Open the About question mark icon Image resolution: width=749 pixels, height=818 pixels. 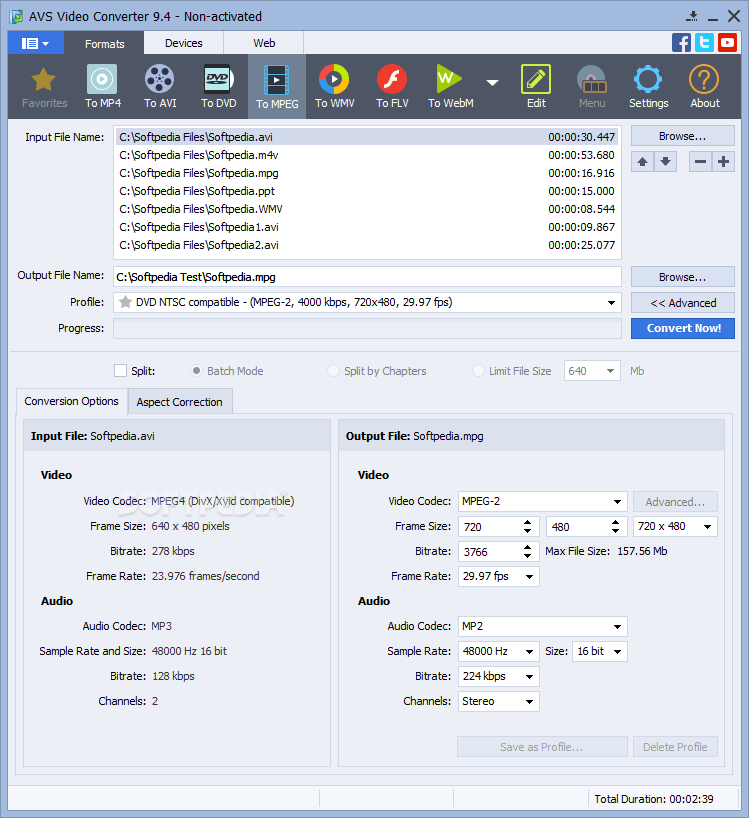click(x=704, y=80)
